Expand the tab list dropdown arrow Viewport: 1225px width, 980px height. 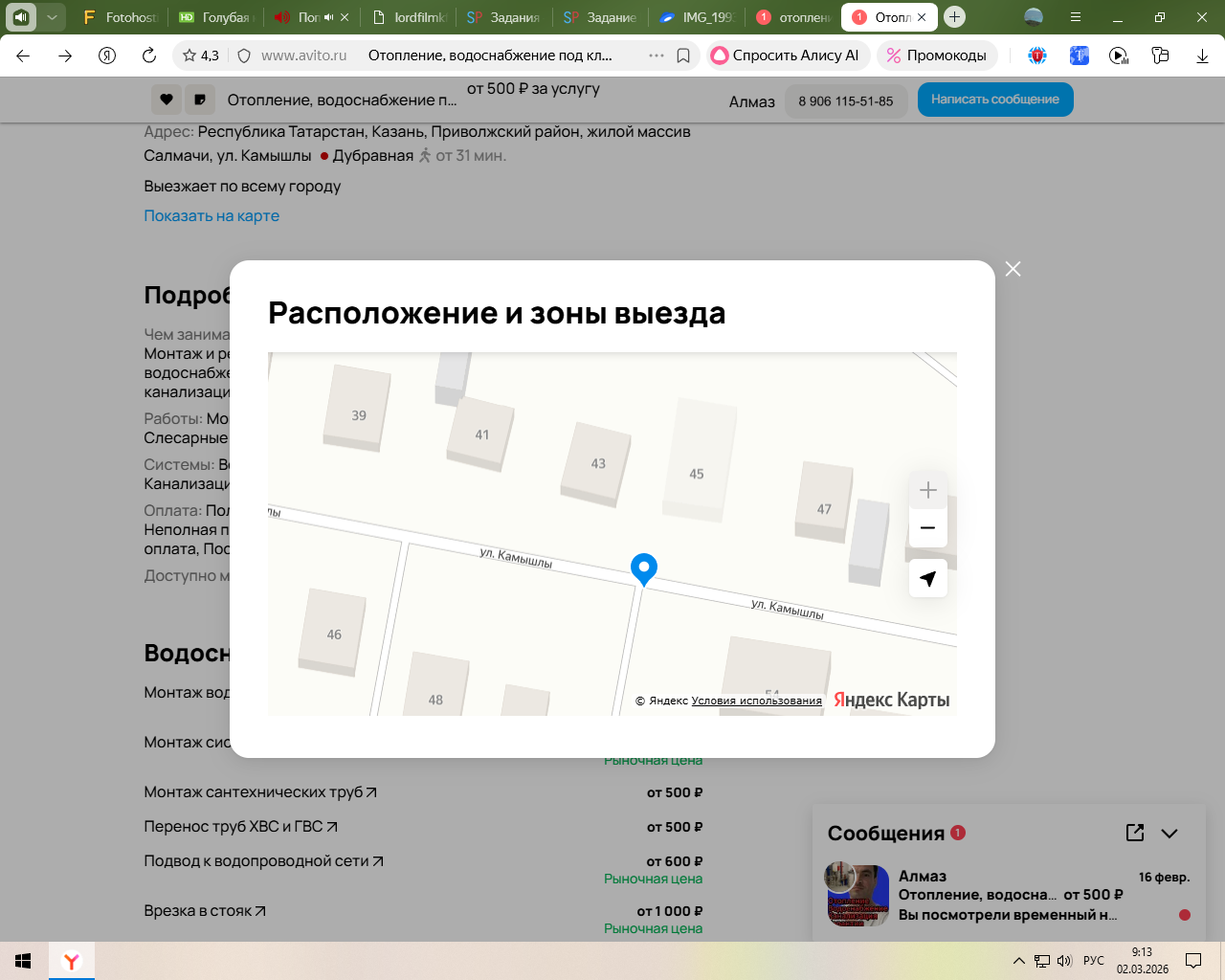point(53,17)
